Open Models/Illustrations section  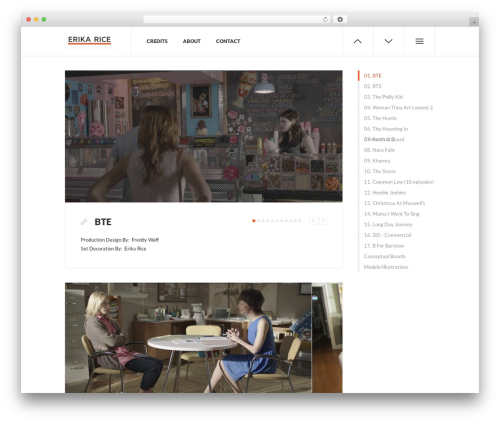[x=386, y=267]
